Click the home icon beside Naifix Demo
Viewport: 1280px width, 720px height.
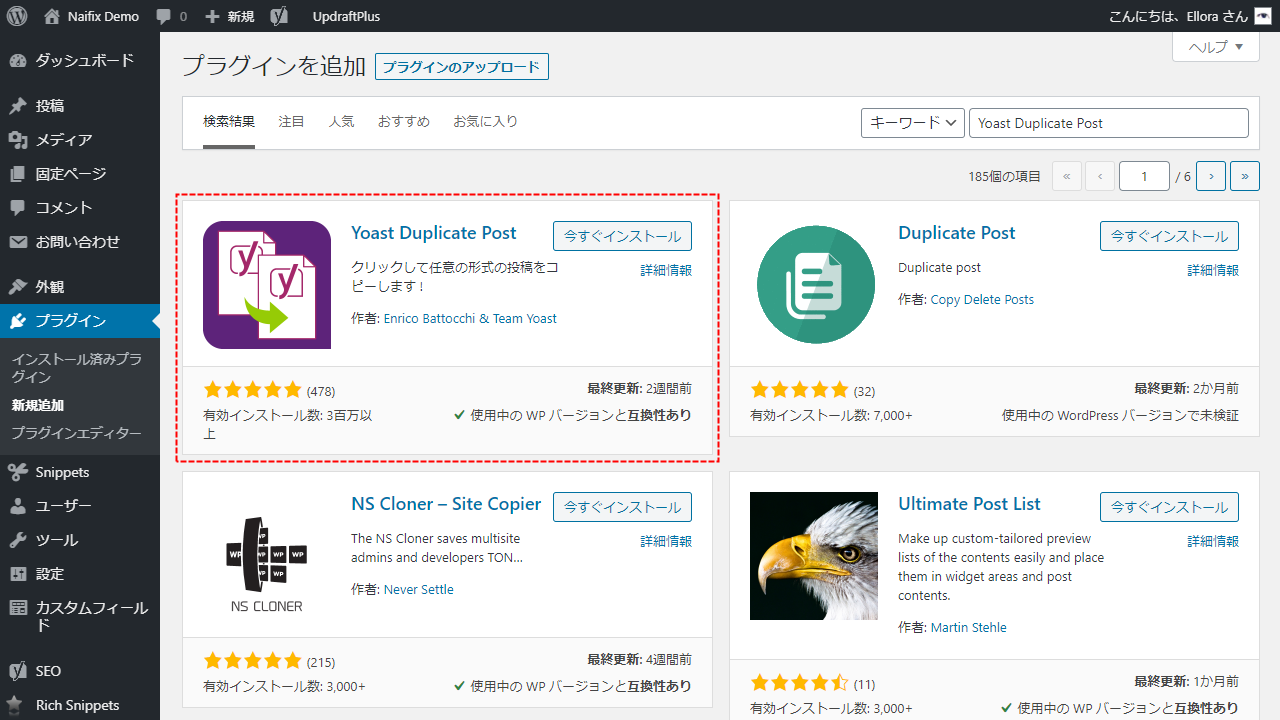pos(52,16)
